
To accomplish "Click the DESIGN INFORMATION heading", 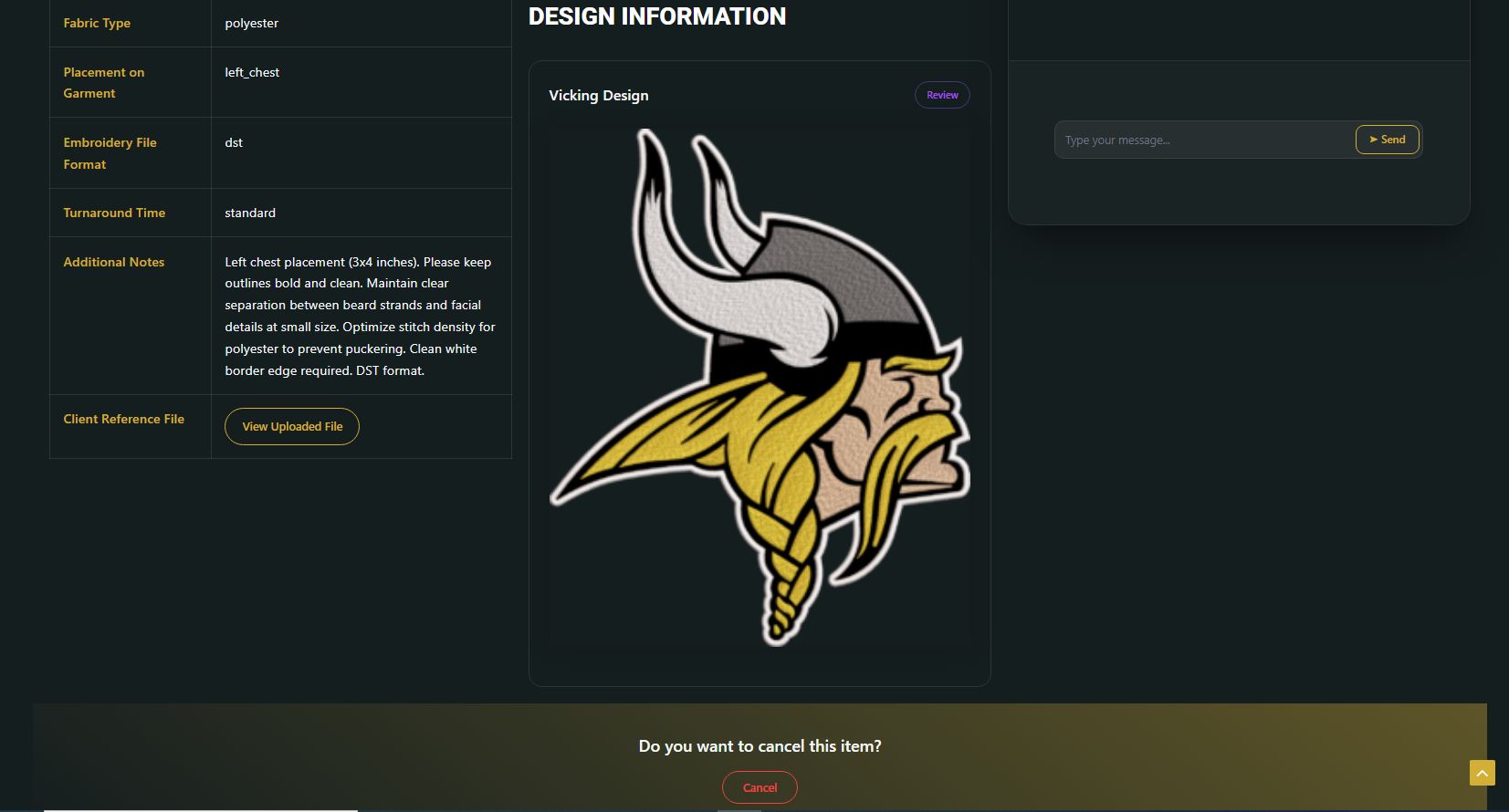I will click(x=656, y=16).
